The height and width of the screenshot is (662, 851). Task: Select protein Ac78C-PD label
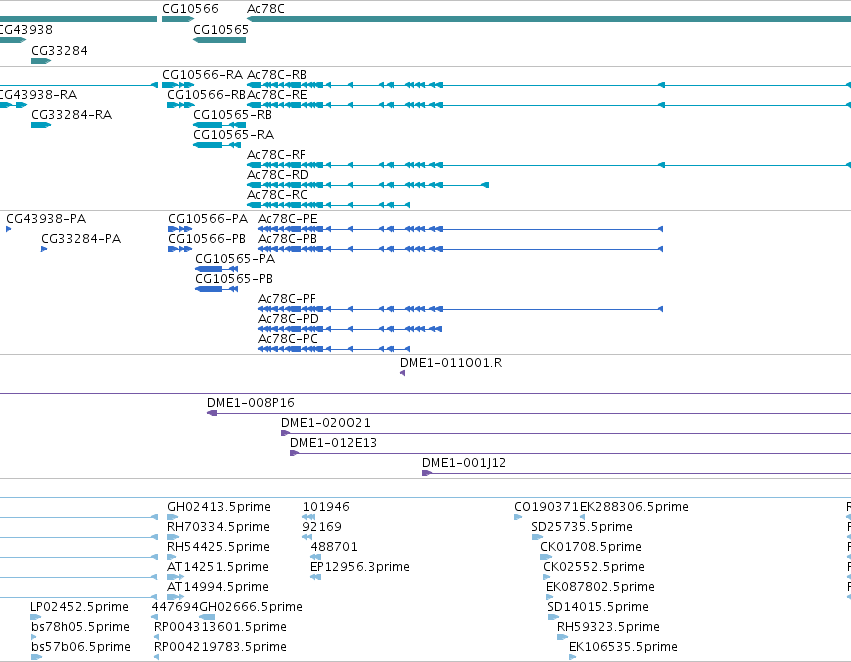pyautogui.click(x=288, y=319)
